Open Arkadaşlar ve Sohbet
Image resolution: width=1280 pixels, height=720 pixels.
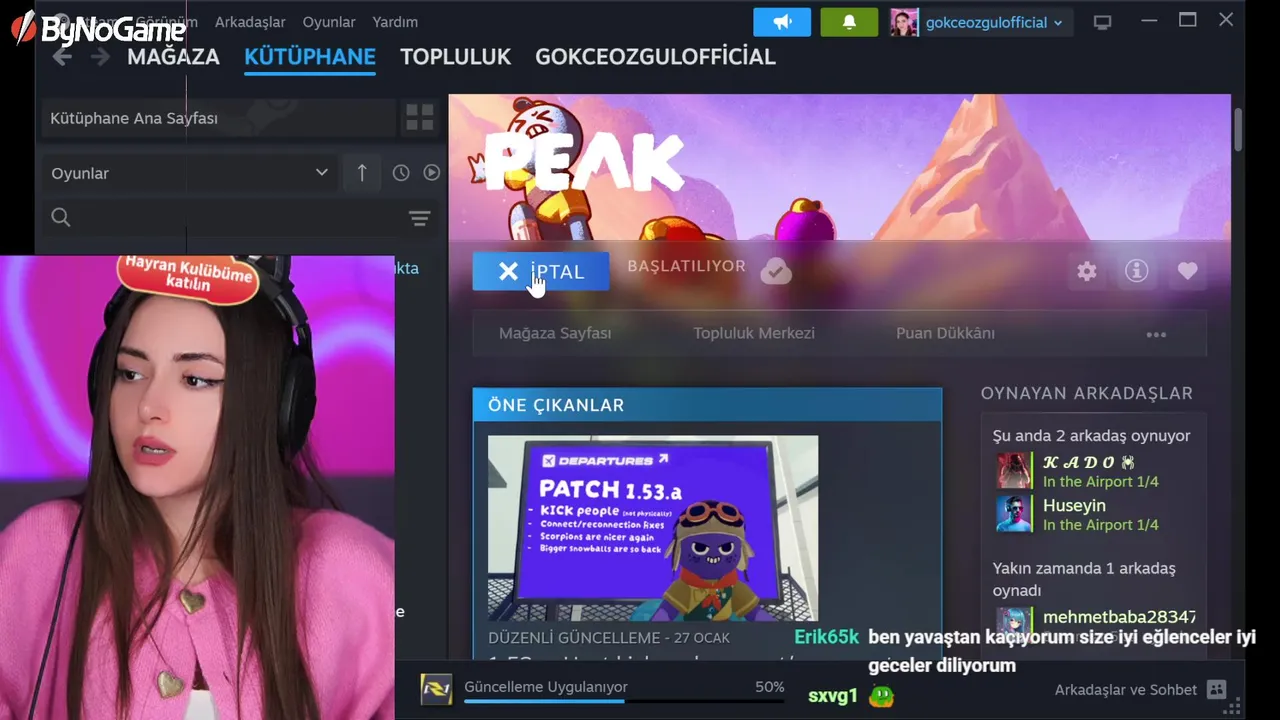1125,690
